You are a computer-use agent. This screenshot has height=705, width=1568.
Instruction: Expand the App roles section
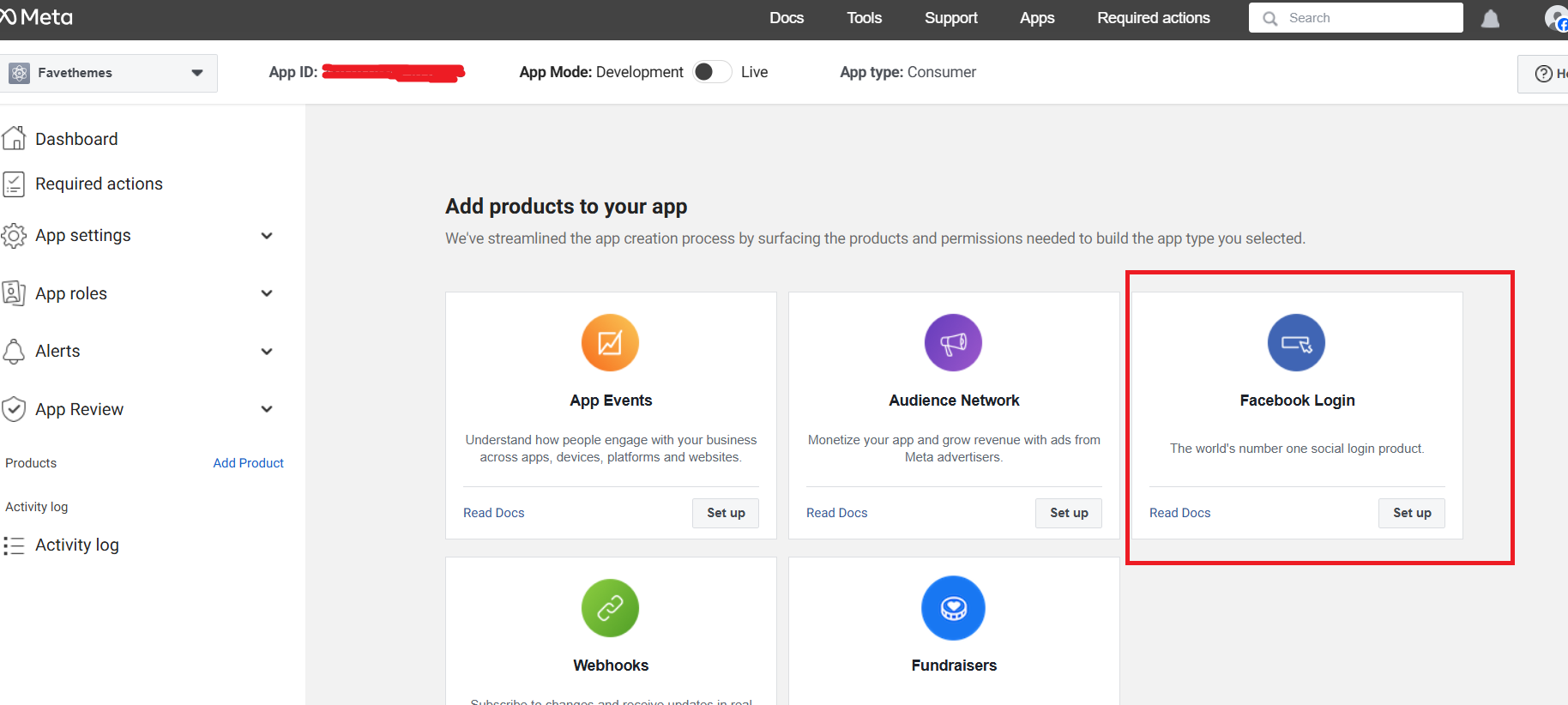[266, 293]
